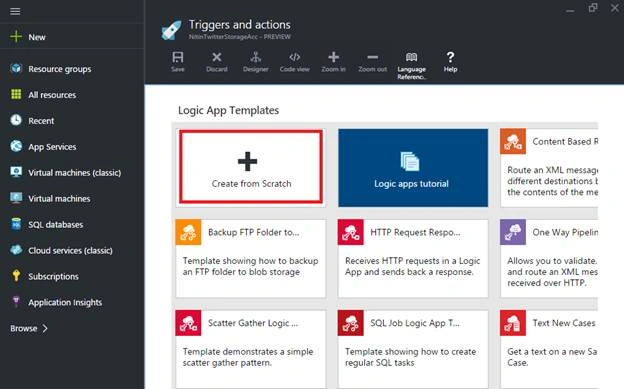Select New in the sidebar
The height and width of the screenshot is (389, 624).
(37, 37)
